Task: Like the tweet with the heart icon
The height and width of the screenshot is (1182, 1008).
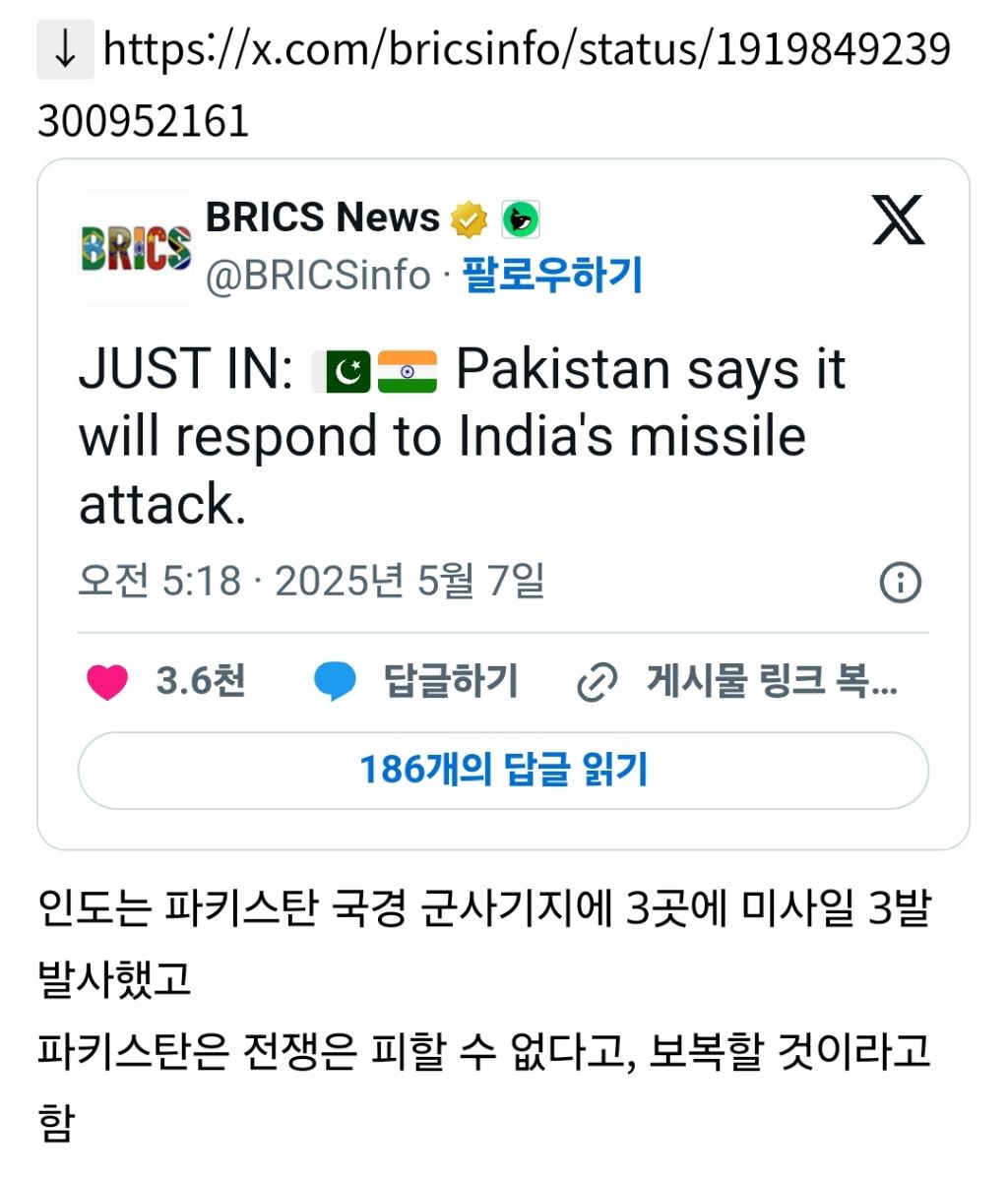Action: (x=107, y=682)
